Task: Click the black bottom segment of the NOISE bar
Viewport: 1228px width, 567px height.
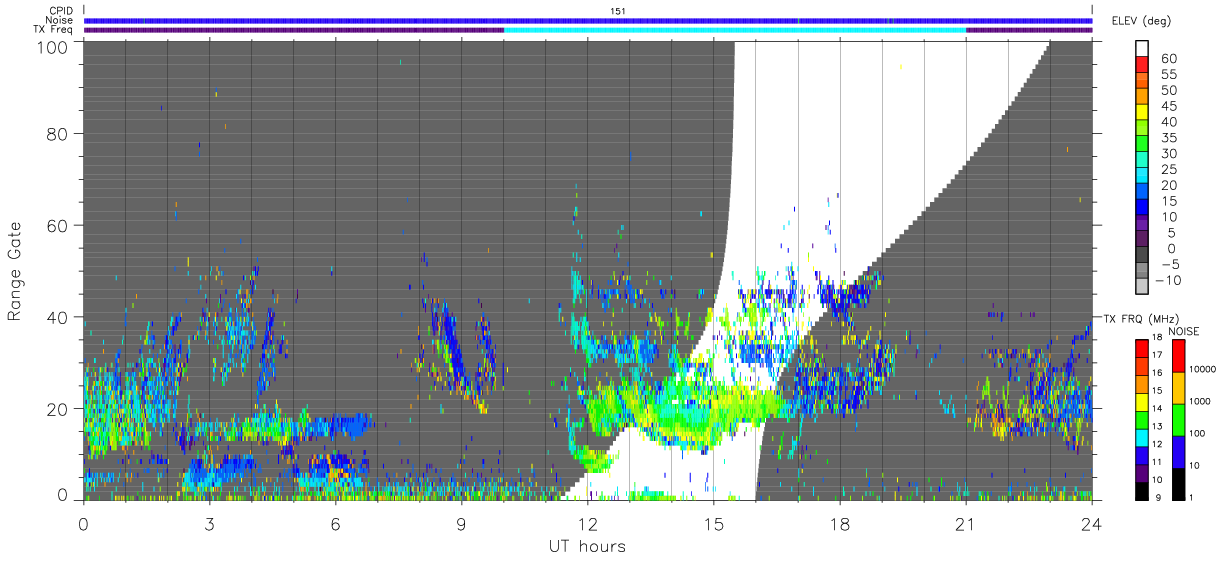Action: coord(1178,483)
